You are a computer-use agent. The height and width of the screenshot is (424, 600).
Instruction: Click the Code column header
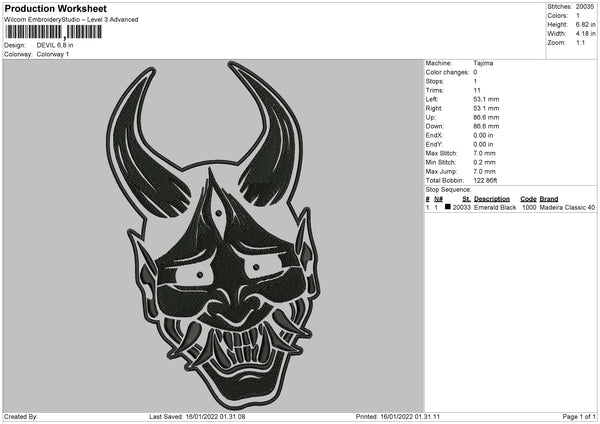[x=528, y=199]
